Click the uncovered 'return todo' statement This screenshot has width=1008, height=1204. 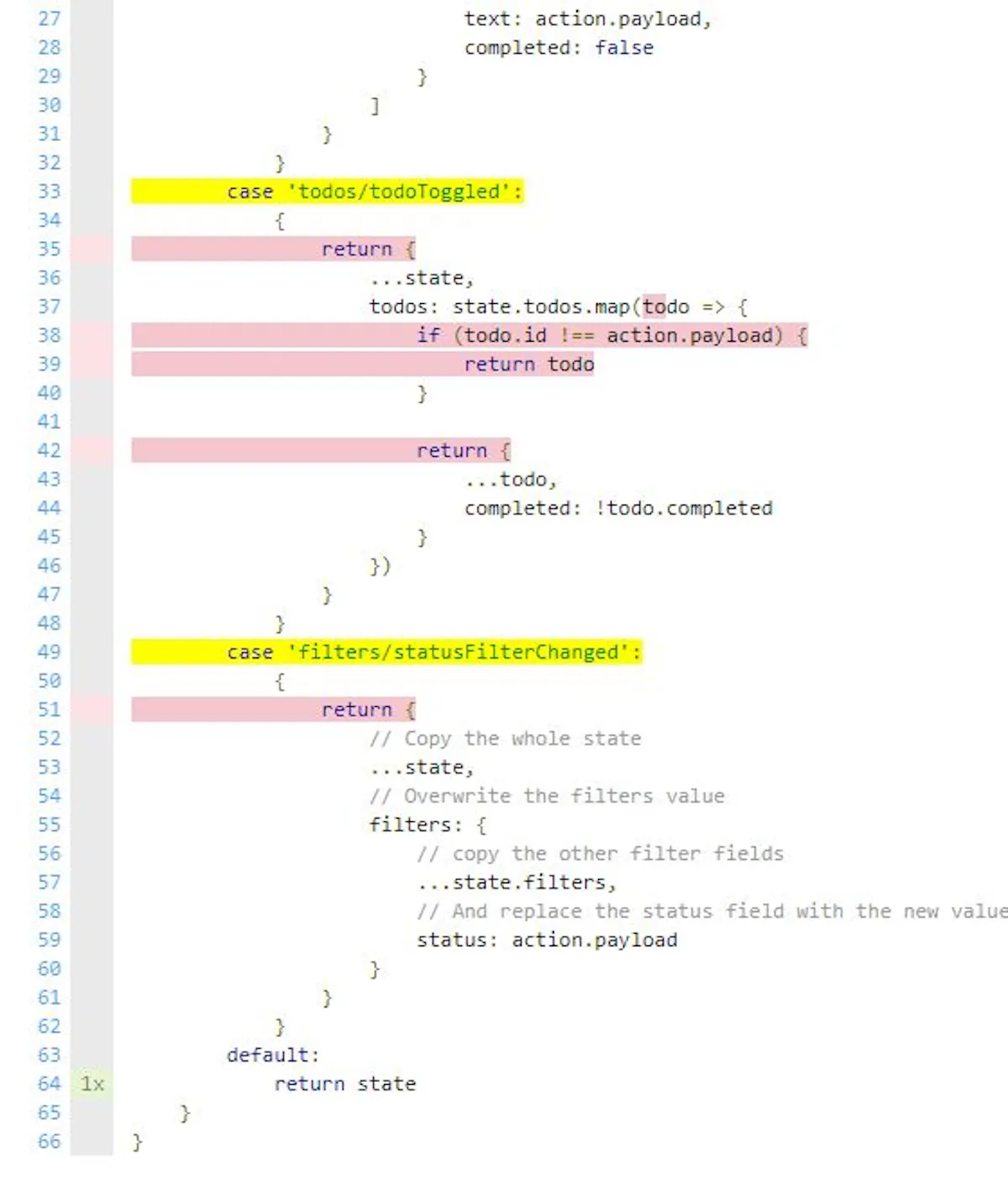(x=529, y=364)
